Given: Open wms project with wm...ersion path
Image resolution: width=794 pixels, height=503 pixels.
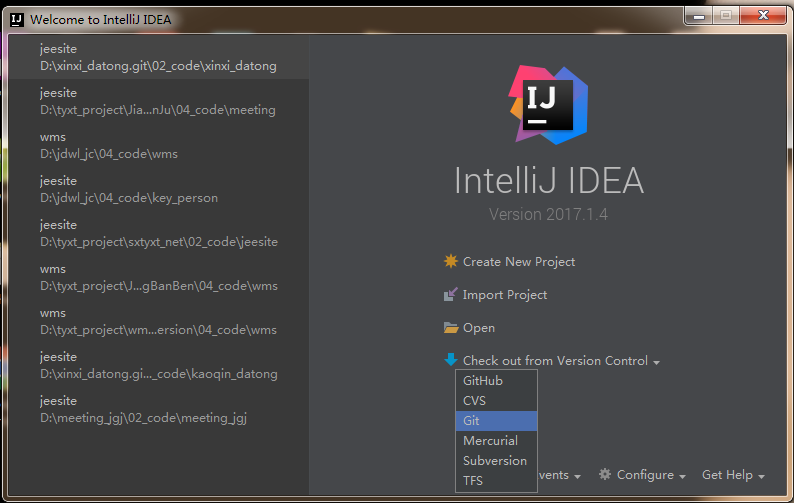Looking at the screenshot, I should pos(158,321).
